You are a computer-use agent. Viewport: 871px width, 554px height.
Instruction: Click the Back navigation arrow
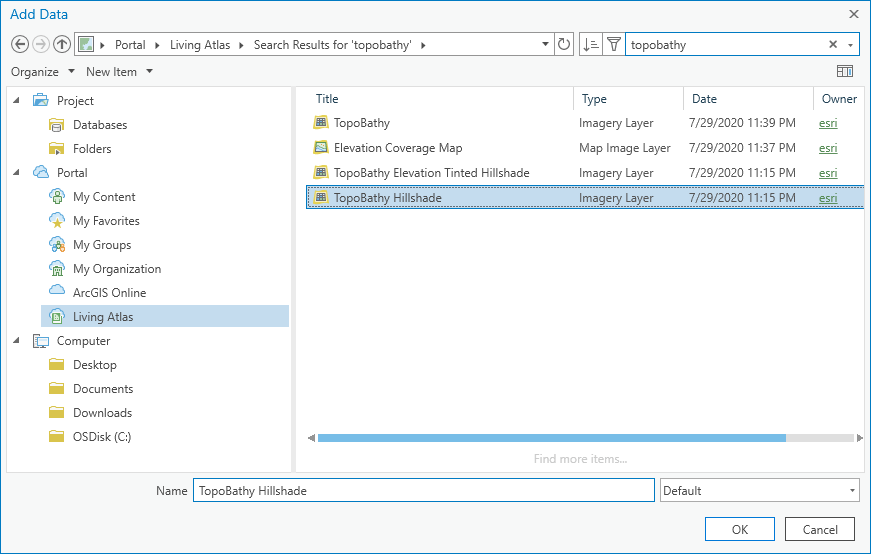click(x=19, y=44)
